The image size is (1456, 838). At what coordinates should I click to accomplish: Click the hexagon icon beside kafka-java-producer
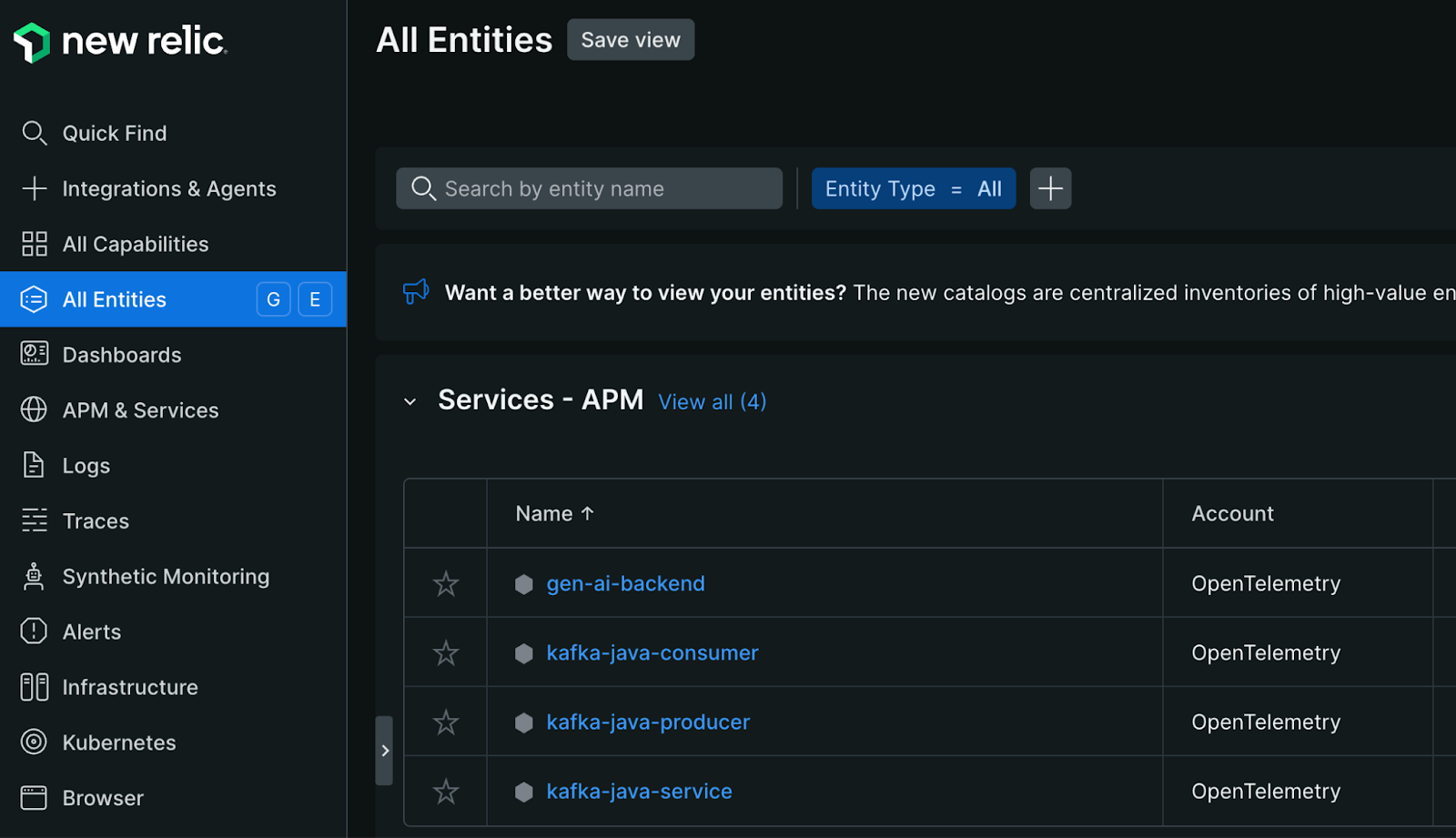[x=524, y=722]
